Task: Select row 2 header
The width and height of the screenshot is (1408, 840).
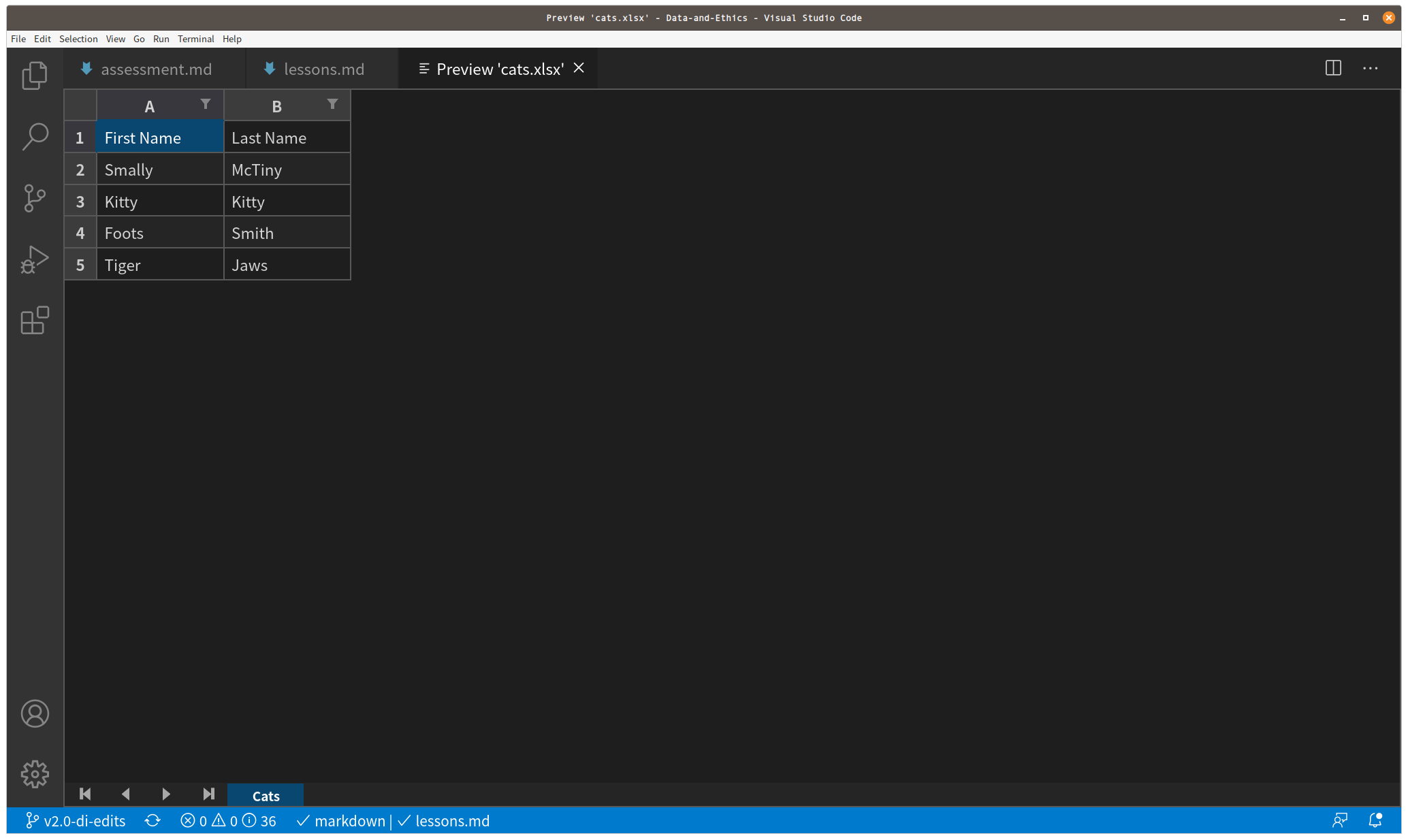Action: click(80, 170)
